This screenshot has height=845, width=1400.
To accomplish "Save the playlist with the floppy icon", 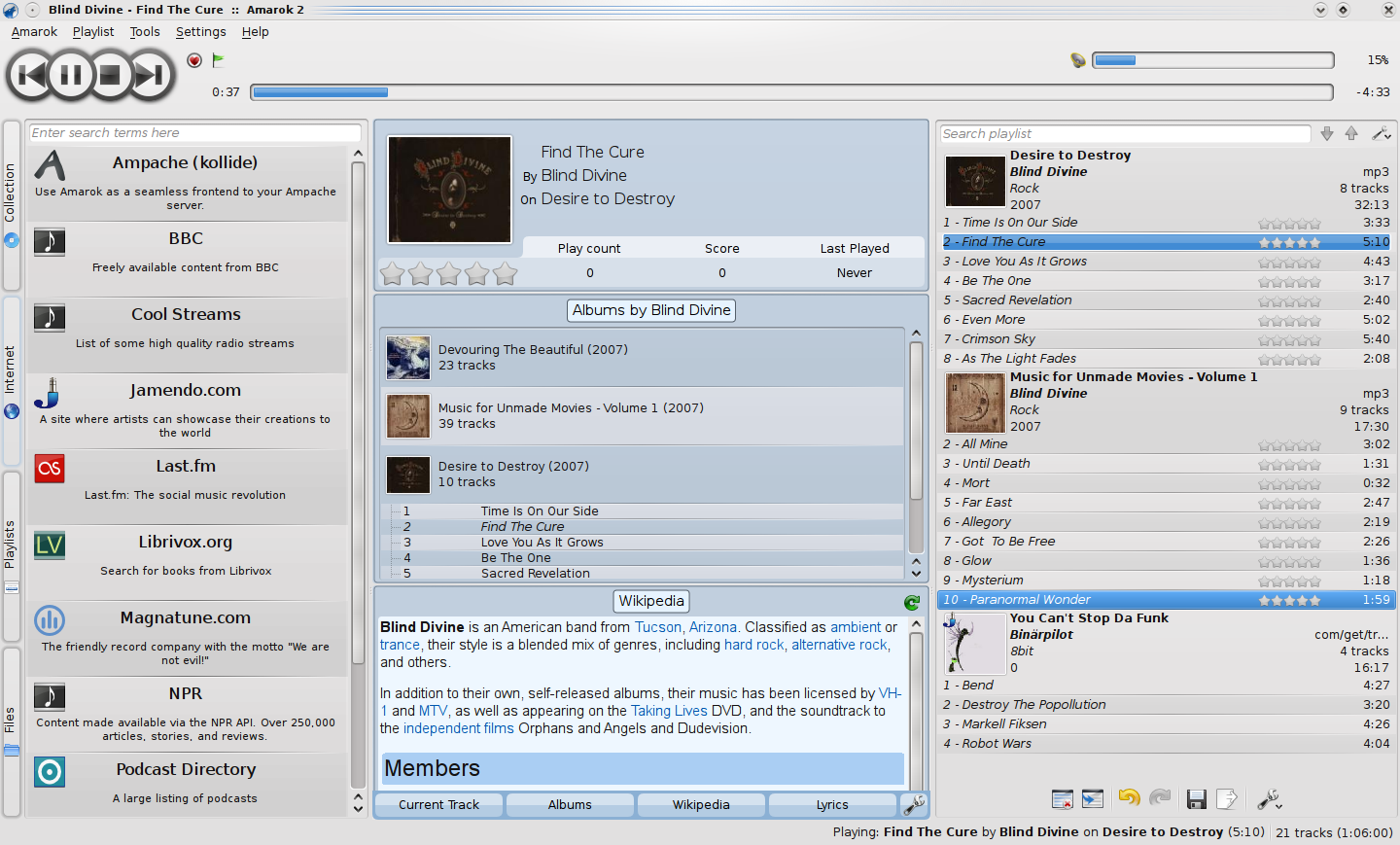I will click(x=1197, y=799).
